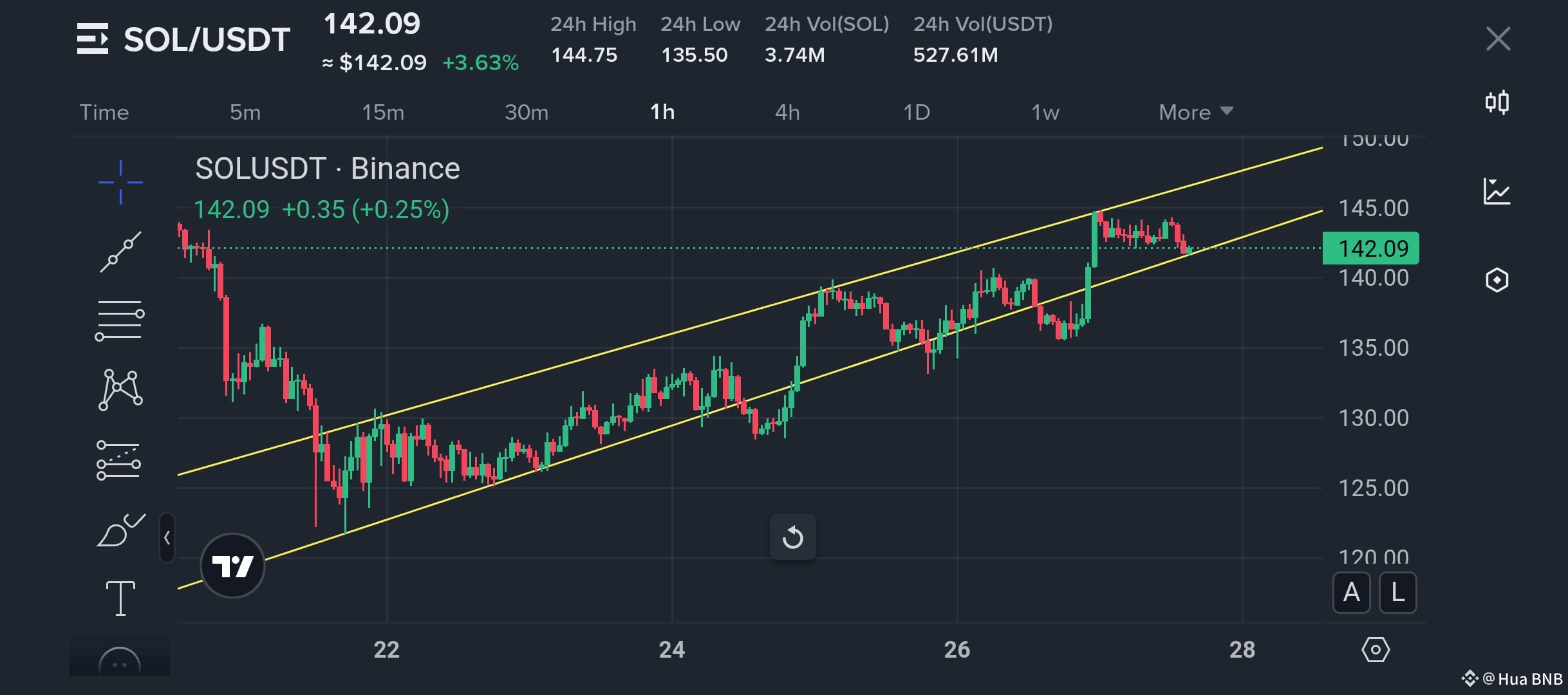Open the forecast position measurement tool
This screenshot has height=695, width=1568.
(x=118, y=459)
